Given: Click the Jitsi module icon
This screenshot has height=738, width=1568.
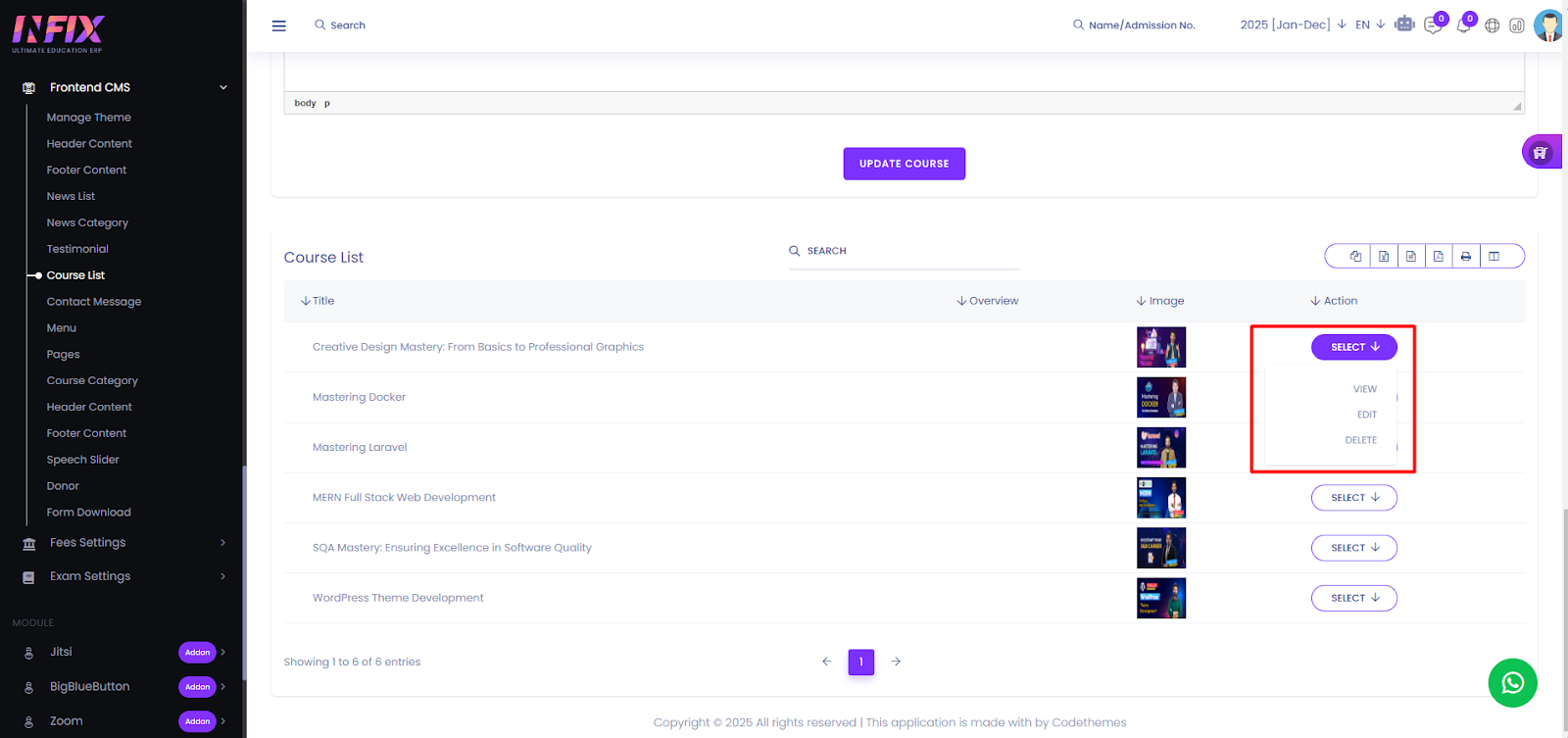Looking at the screenshot, I should (x=28, y=653).
